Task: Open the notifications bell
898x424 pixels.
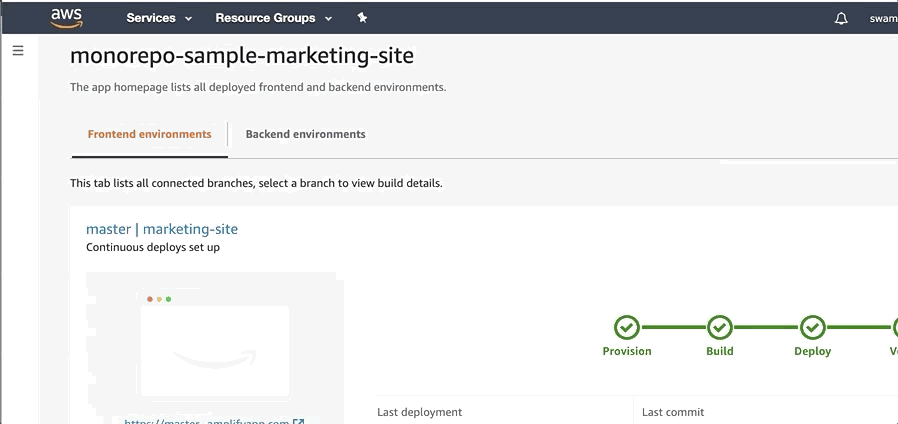Action: coord(841,18)
